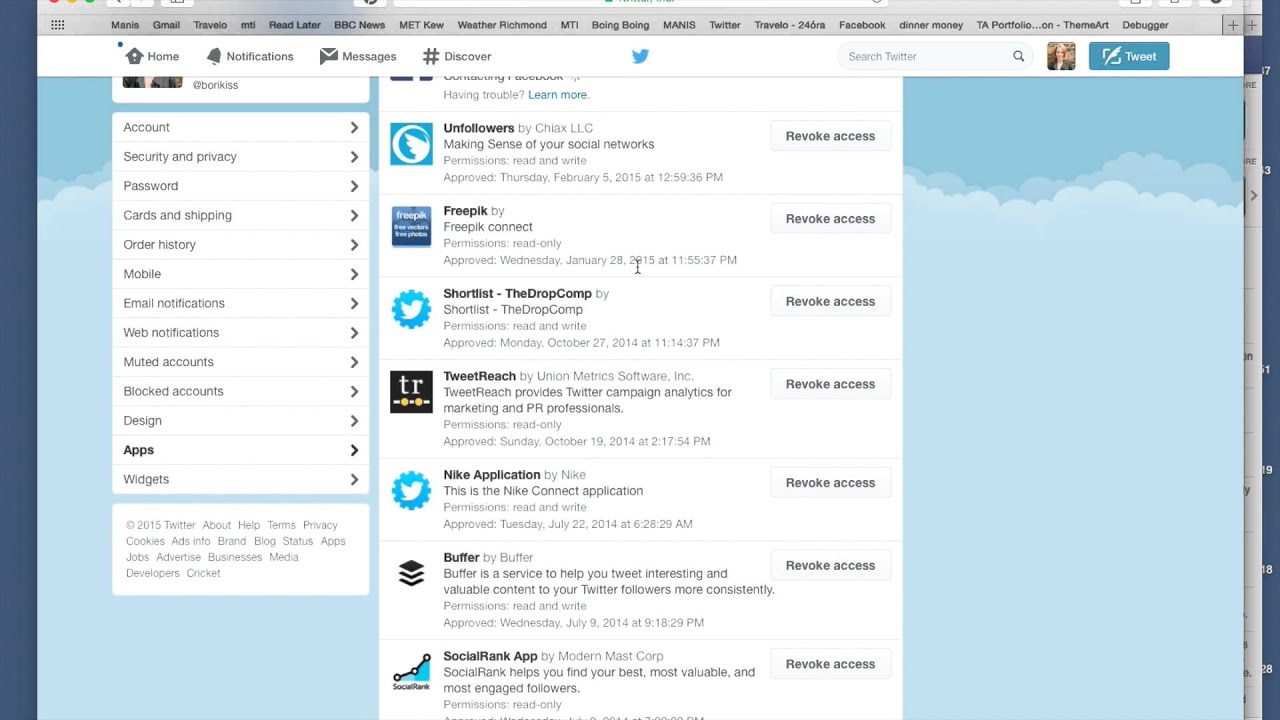The image size is (1280, 720).
Task: Open the Messages envelope item
Action: click(358, 56)
